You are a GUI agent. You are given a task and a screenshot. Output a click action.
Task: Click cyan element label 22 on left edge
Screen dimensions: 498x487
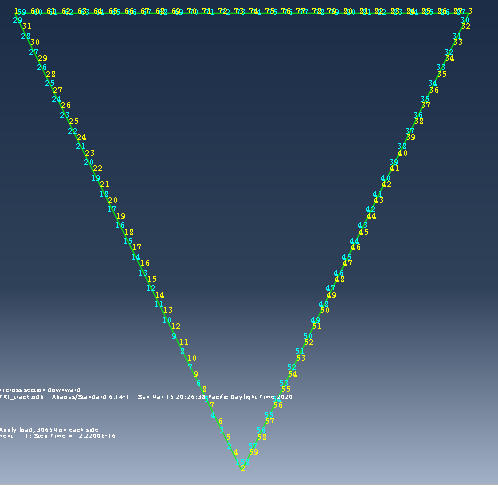(73, 131)
